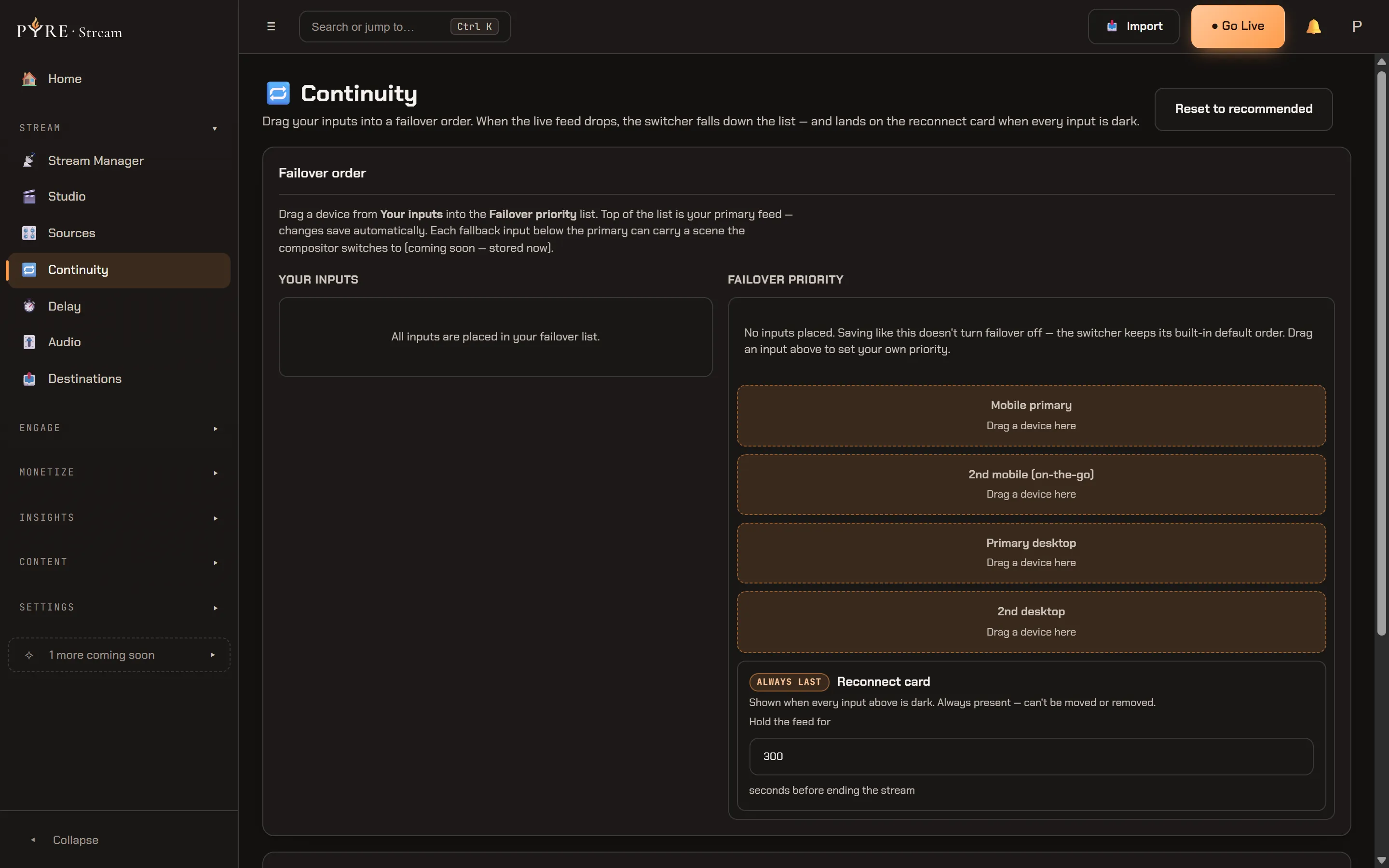Open Stream Manager from the sidebar
Screen dimensions: 1389x868
click(119, 161)
